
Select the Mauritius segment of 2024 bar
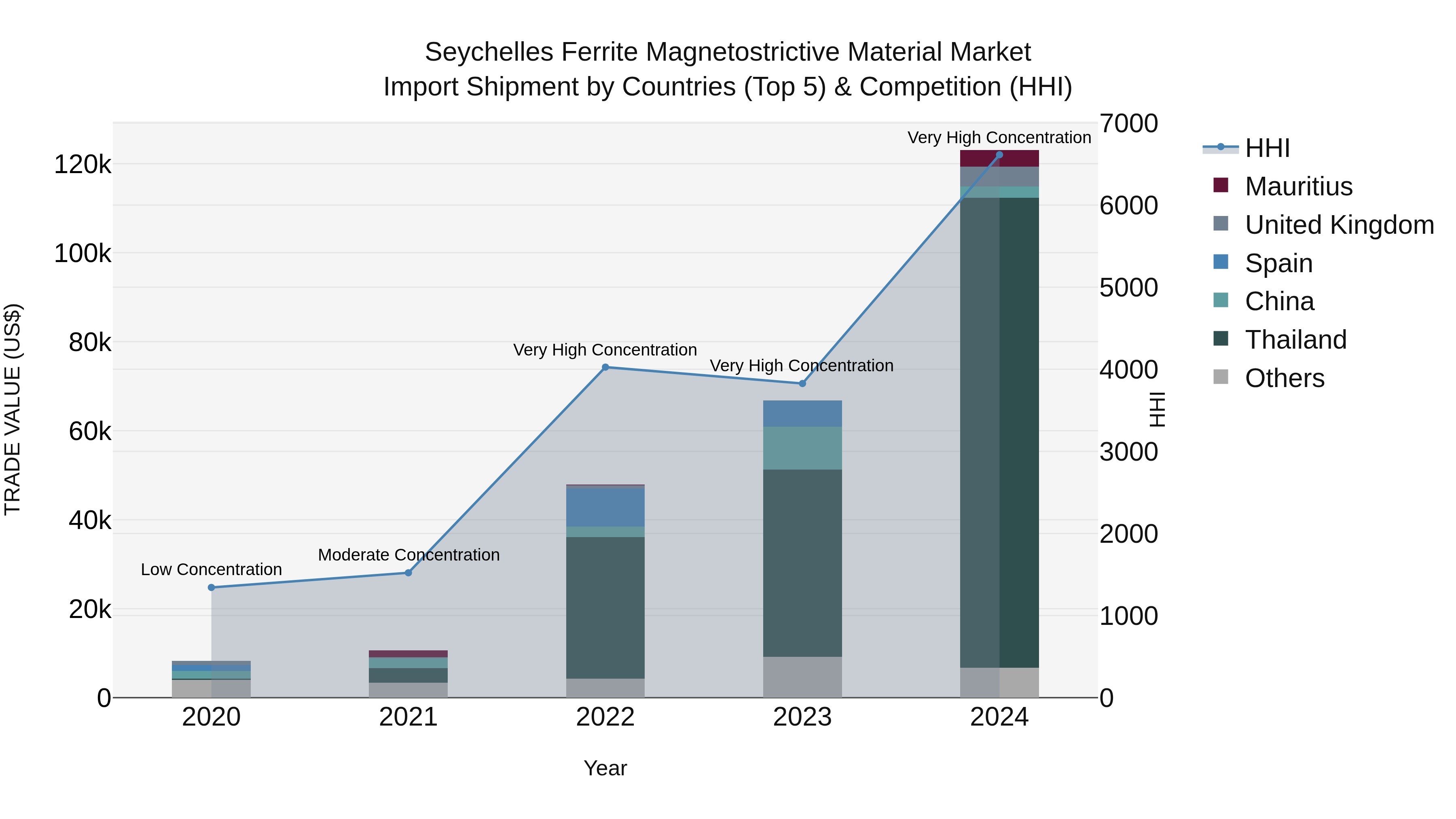999,159
